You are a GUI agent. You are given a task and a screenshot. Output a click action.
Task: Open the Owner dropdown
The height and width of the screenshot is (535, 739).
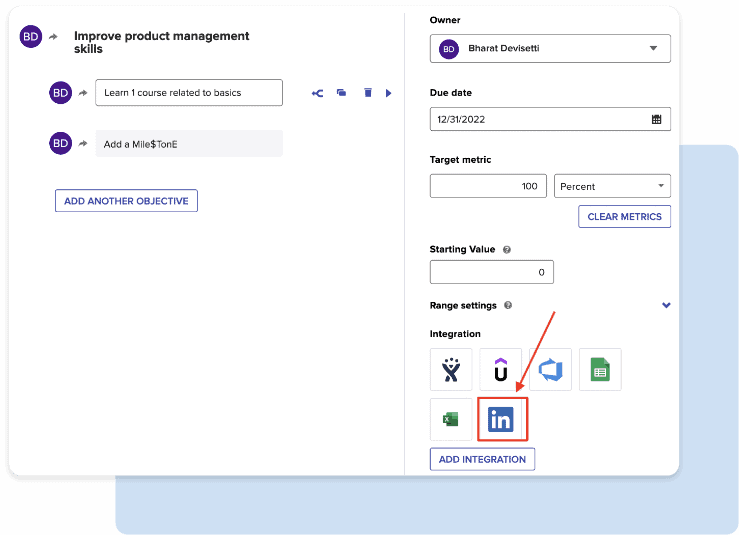pos(550,49)
